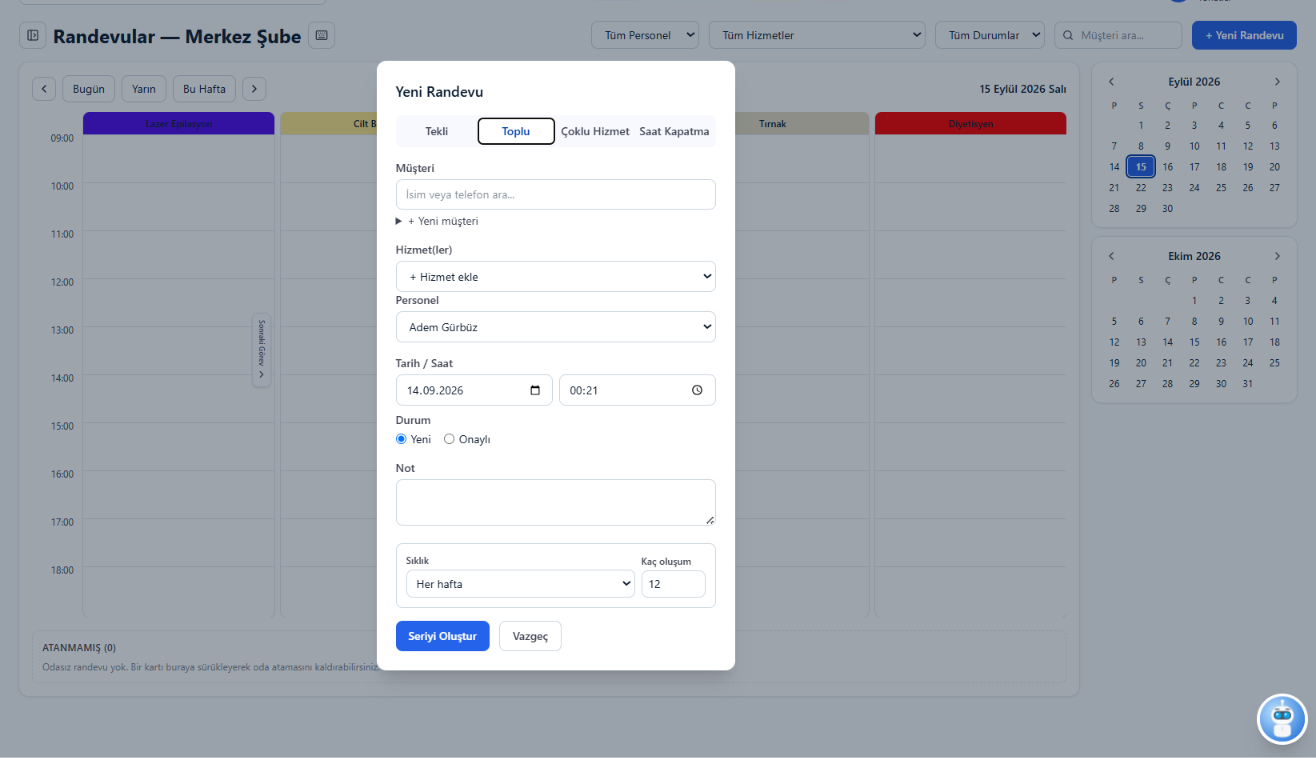Pick day 30 in Eylül 2026 calendar
The image size is (1316, 758).
pos(1167,209)
